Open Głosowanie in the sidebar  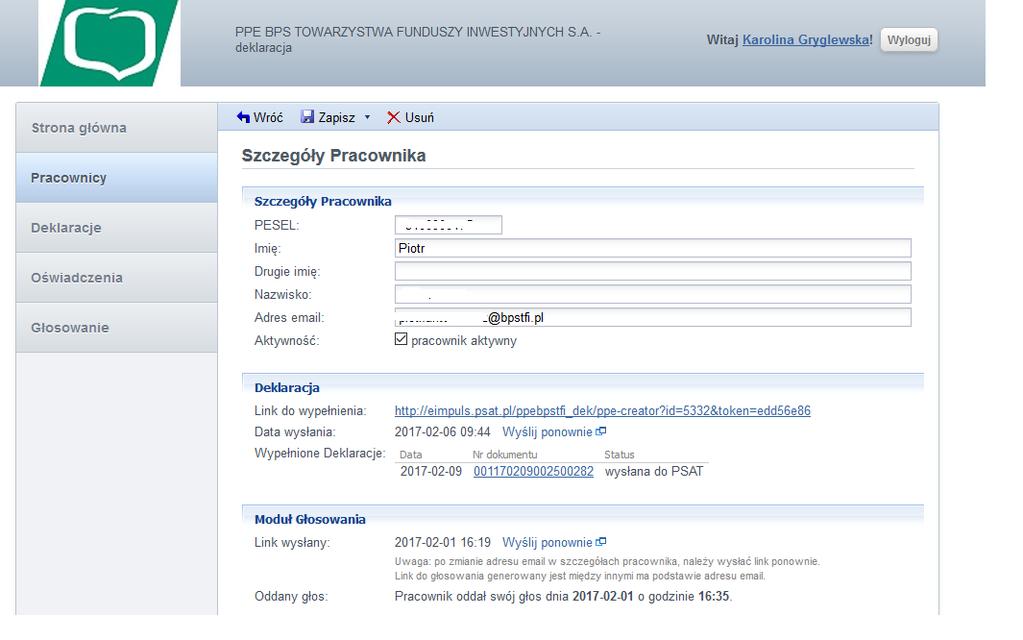[117, 328]
